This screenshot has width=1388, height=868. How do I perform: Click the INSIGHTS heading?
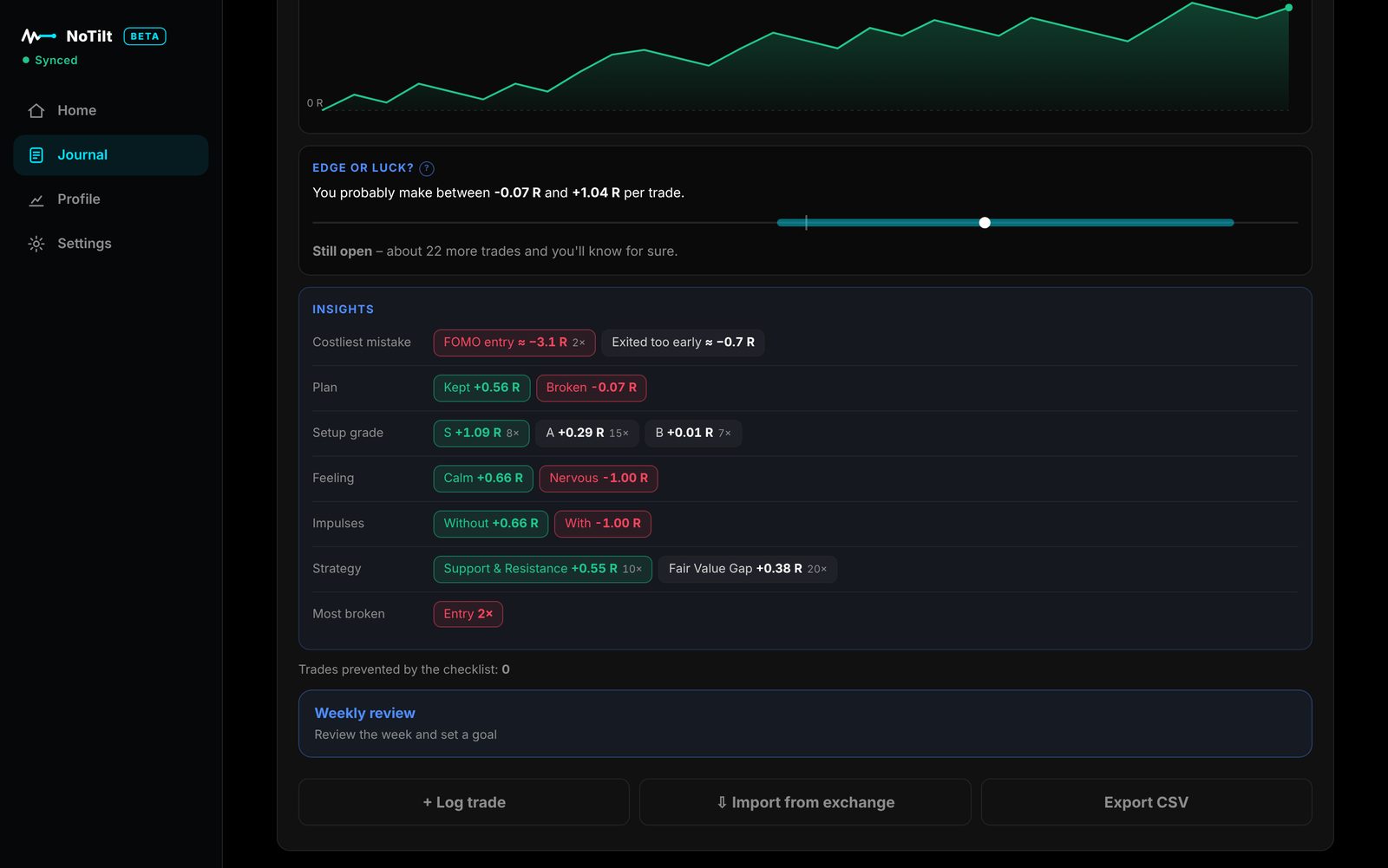[344, 310]
